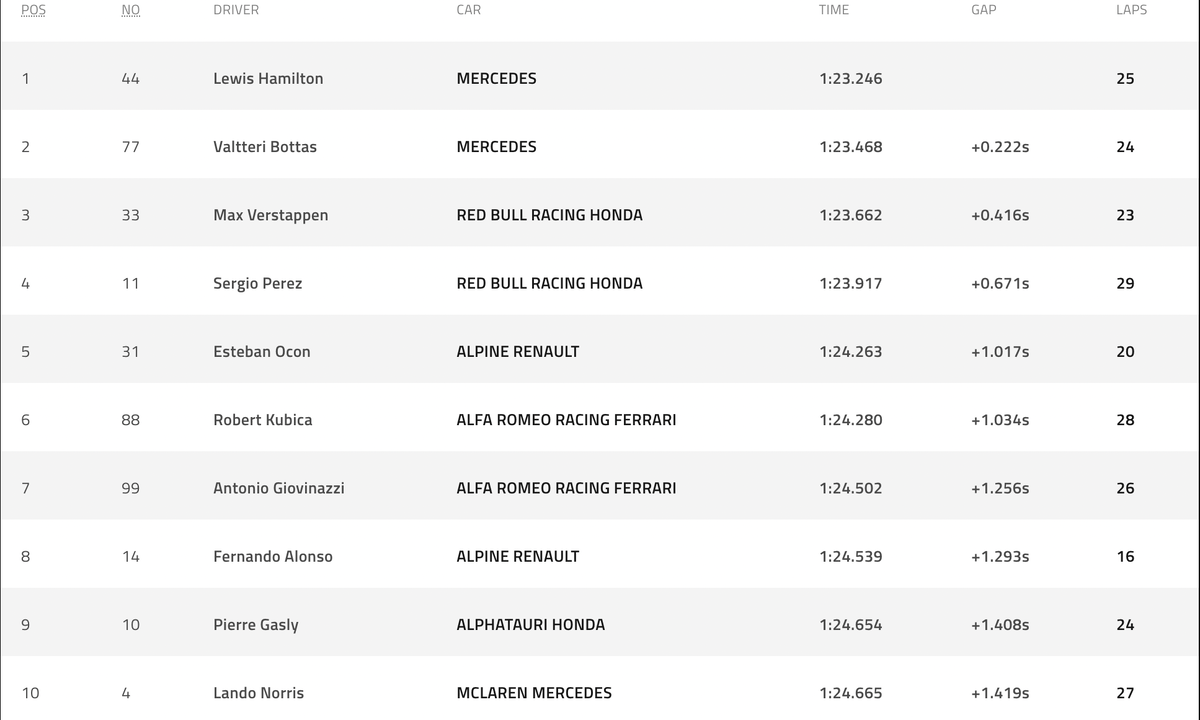Select Pierre Gasly driver name

pos(256,625)
